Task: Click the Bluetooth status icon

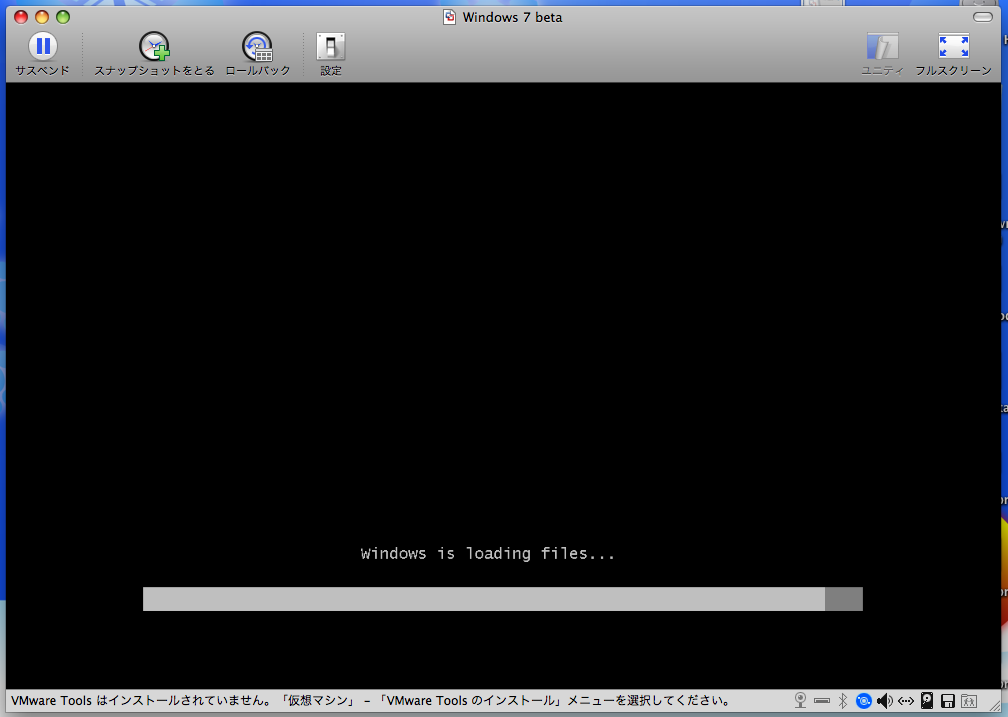Action: pos(843,700)
